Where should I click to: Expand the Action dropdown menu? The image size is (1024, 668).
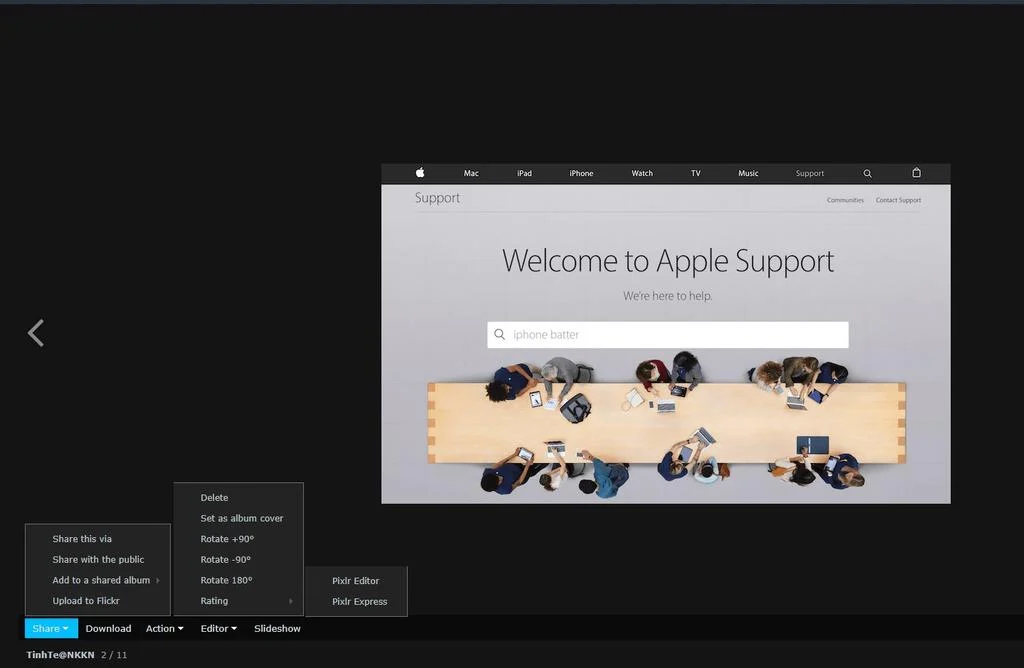(165, 628)
